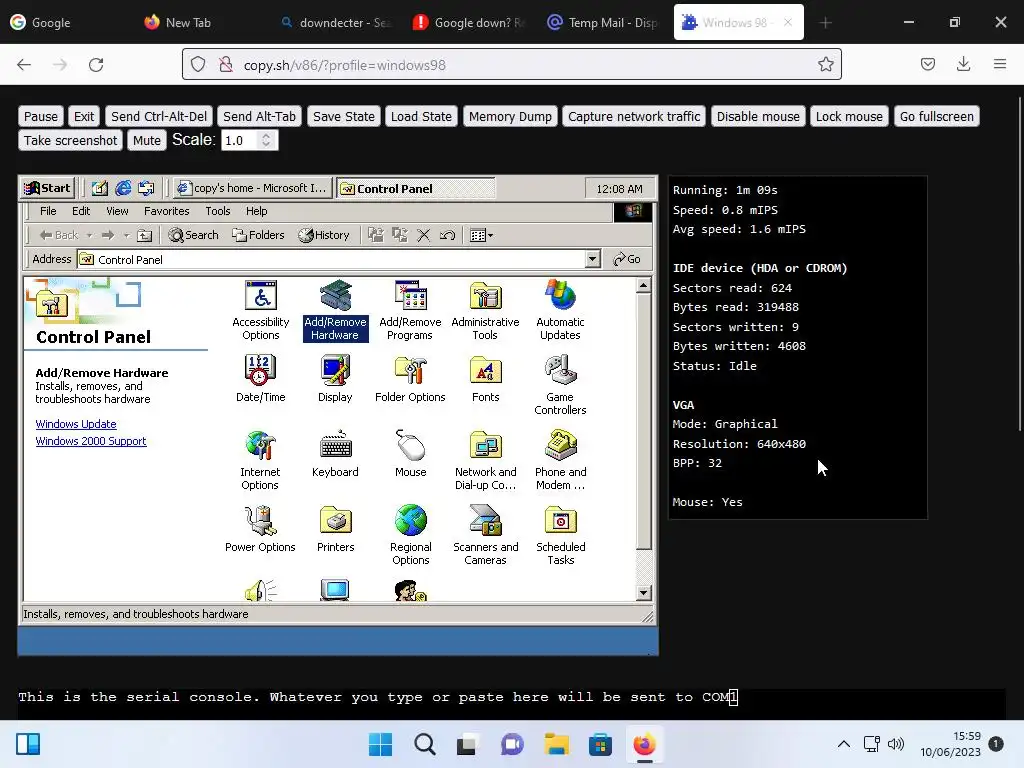The image size is (1024, 768).
Task: Open Mouse settings
Action: 410,454
